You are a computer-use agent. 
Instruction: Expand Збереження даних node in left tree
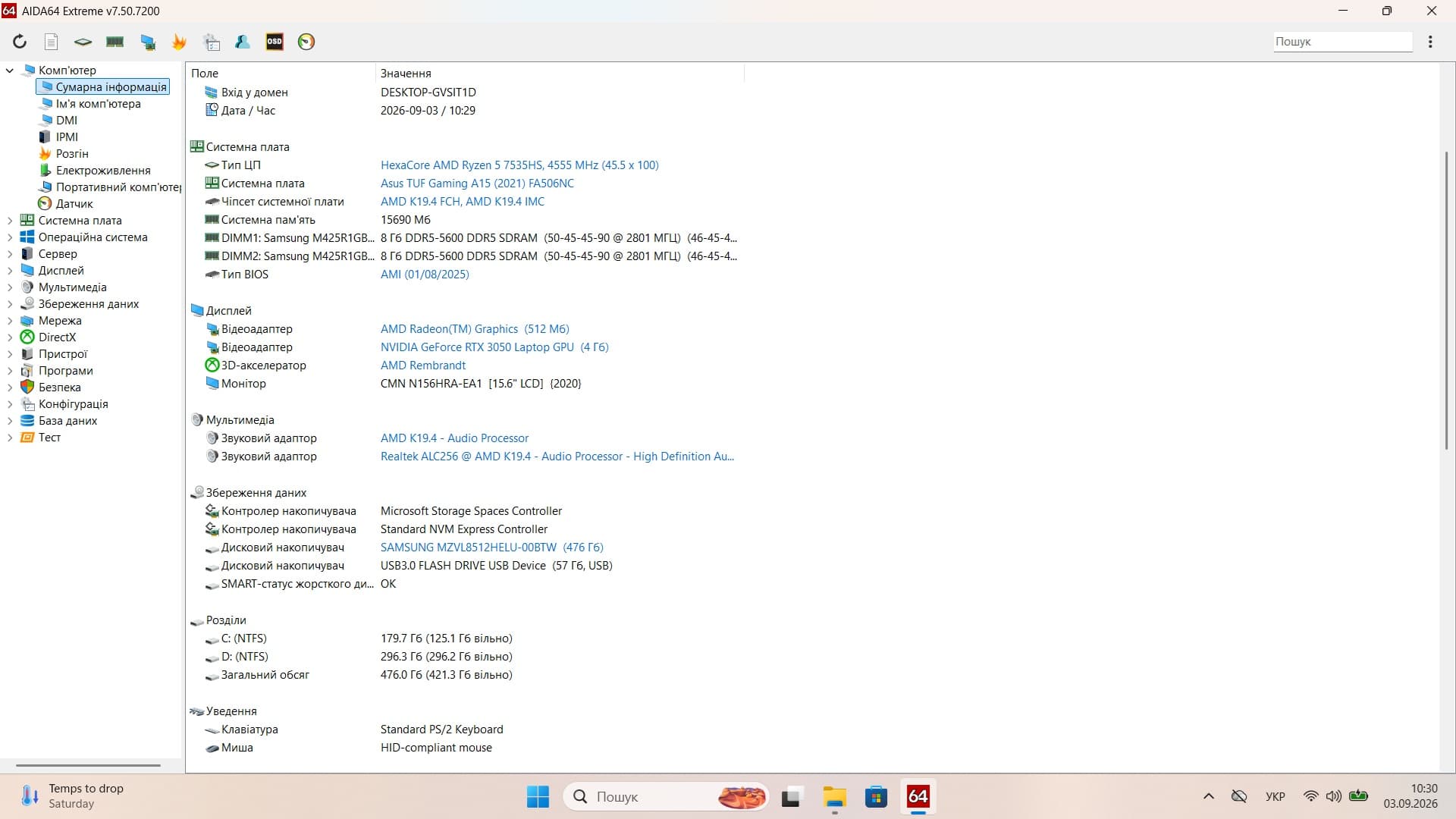[x=10, y=304]
